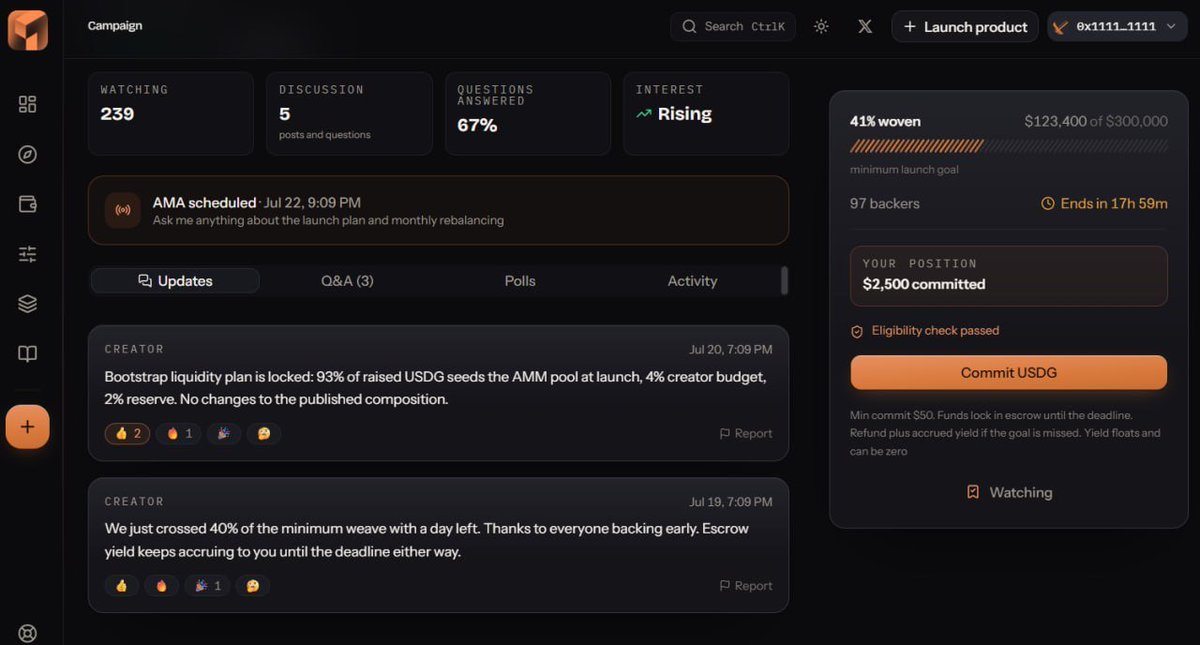1200x645 pixels.
Task: Click the Jul 20, 7:09 PM timestamp
Action: click(731, 350)
